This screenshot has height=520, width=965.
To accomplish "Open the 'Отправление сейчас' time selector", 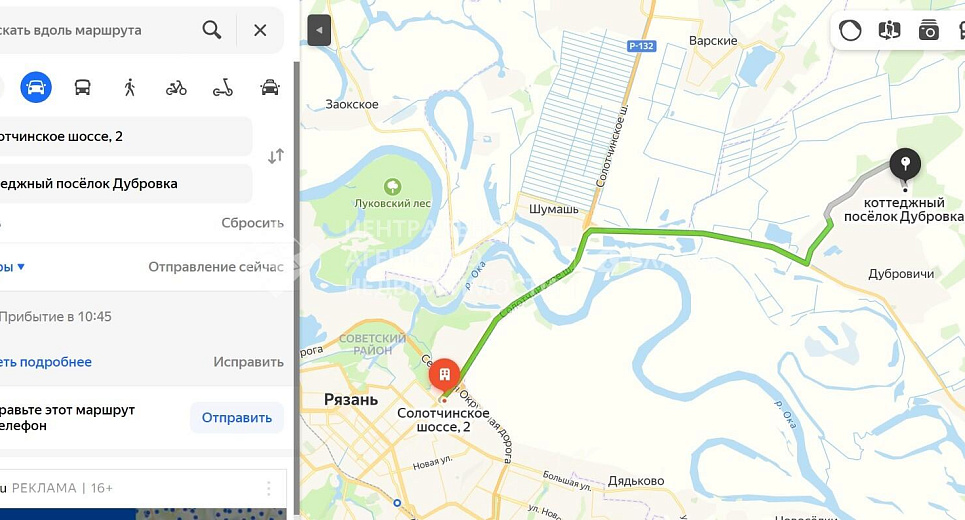I will pos(215,266).
